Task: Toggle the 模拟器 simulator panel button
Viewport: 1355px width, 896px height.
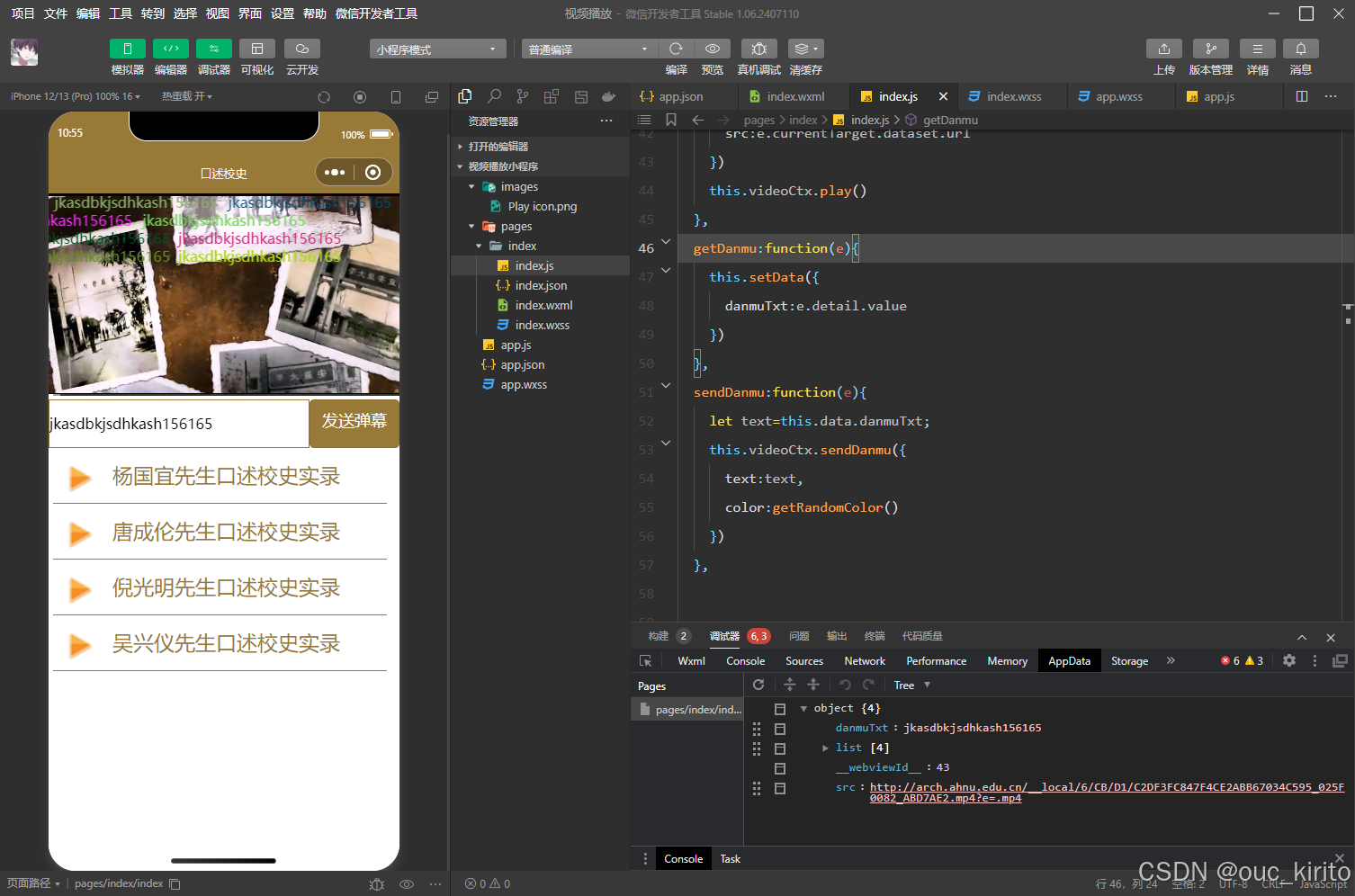Action: [x=127, y=49]
